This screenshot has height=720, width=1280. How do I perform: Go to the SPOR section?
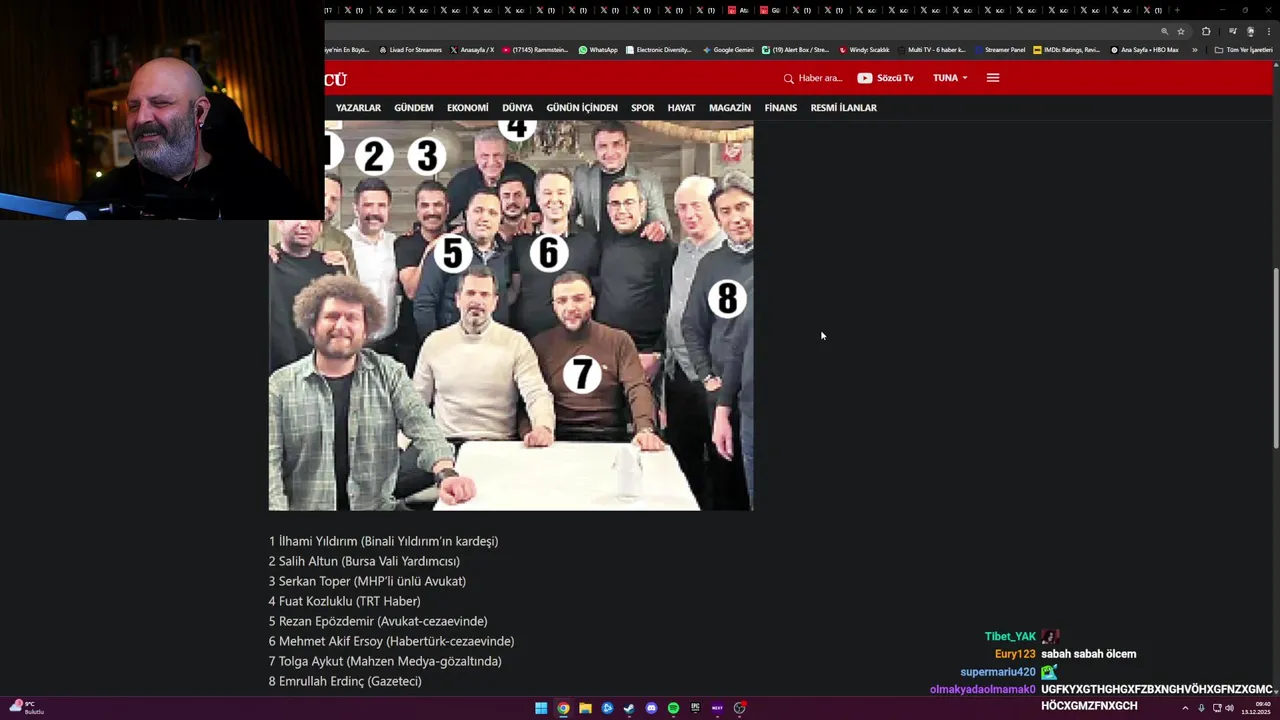click(643, 108)
